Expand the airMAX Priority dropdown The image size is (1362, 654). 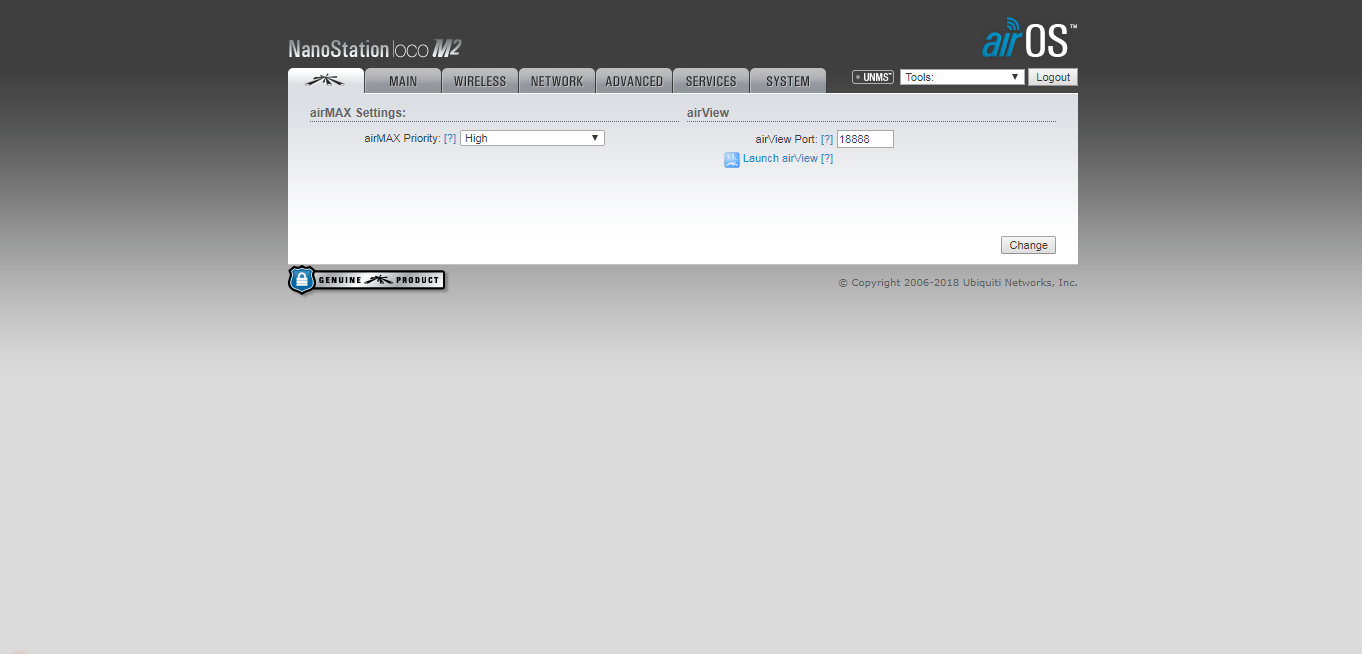tap(532, 138)
